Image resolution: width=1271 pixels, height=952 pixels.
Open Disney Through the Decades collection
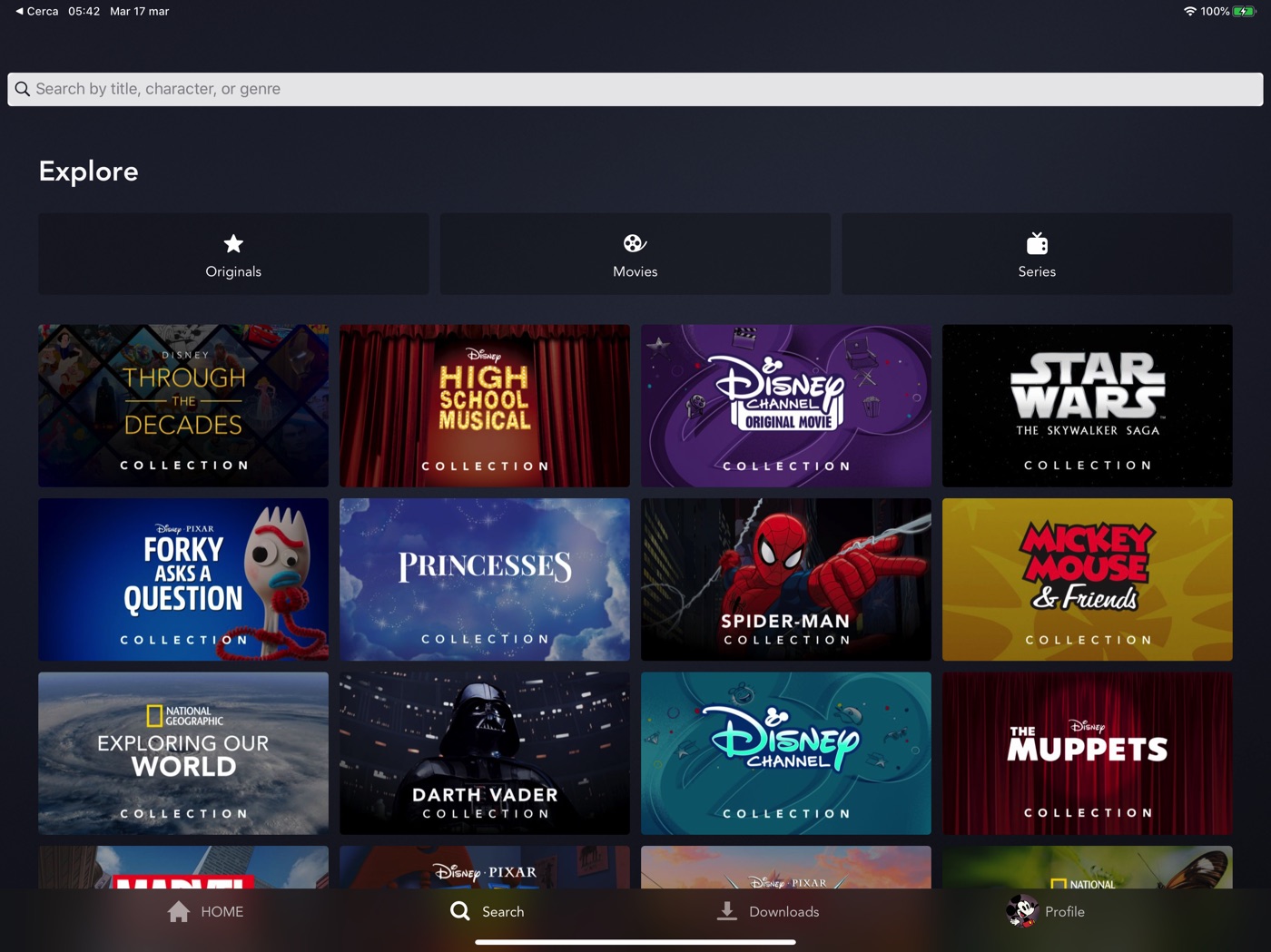pos(183,406)
